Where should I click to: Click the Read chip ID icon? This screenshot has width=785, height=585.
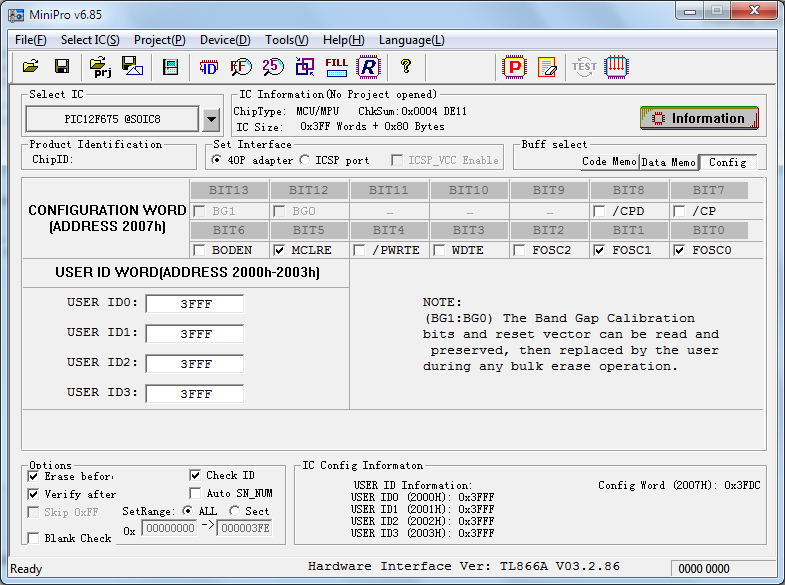tap(208, 67)
